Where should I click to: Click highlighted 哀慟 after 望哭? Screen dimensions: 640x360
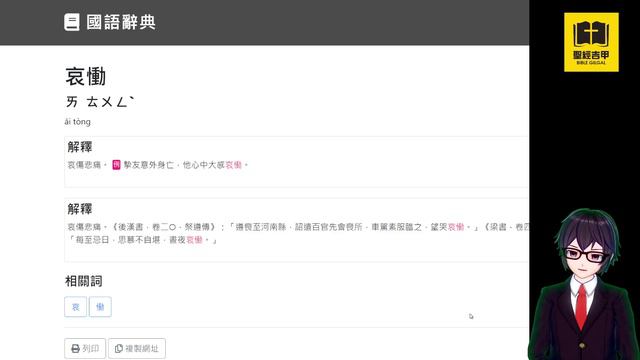click(x=456, y=227)
